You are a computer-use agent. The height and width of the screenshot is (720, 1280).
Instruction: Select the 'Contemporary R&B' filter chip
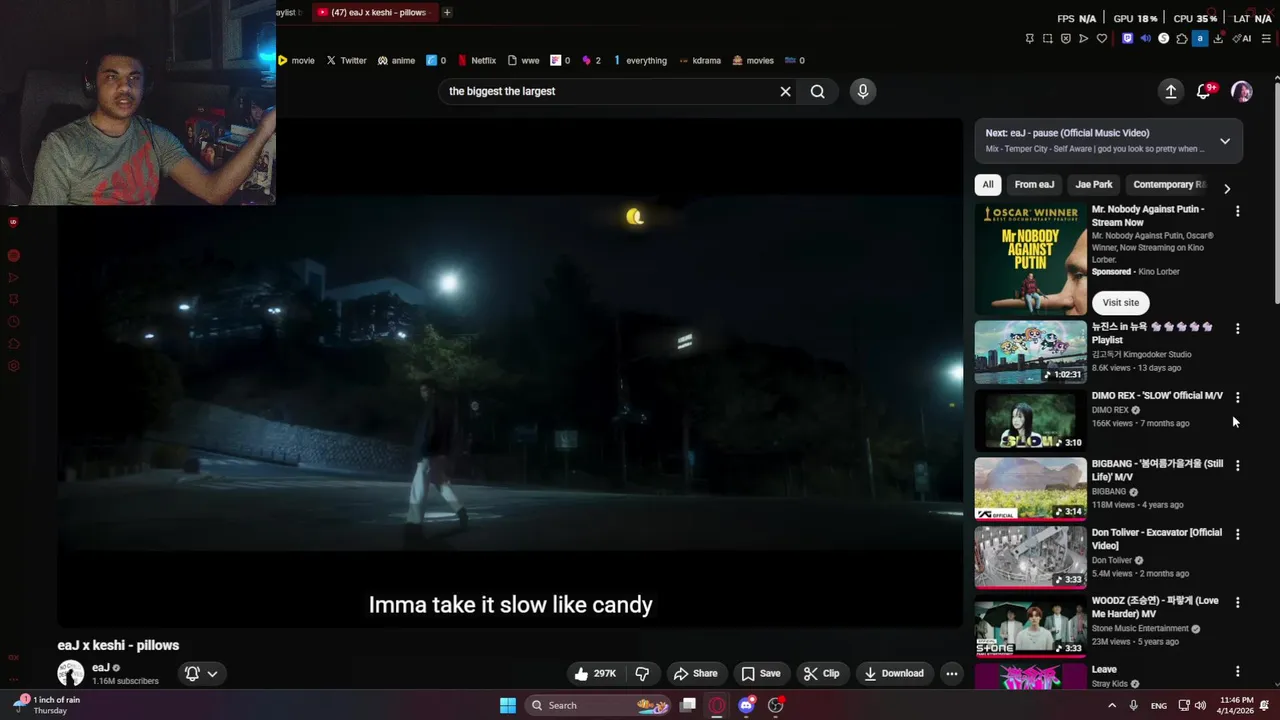pyautogui.click(x=1168, y=185)
